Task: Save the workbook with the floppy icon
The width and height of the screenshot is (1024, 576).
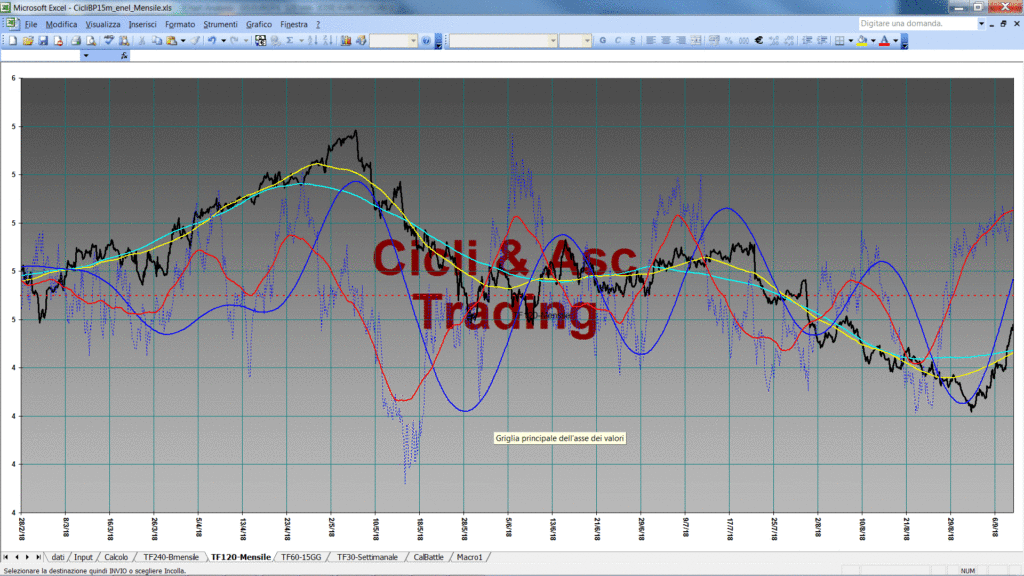Action: tap(43, 40)
